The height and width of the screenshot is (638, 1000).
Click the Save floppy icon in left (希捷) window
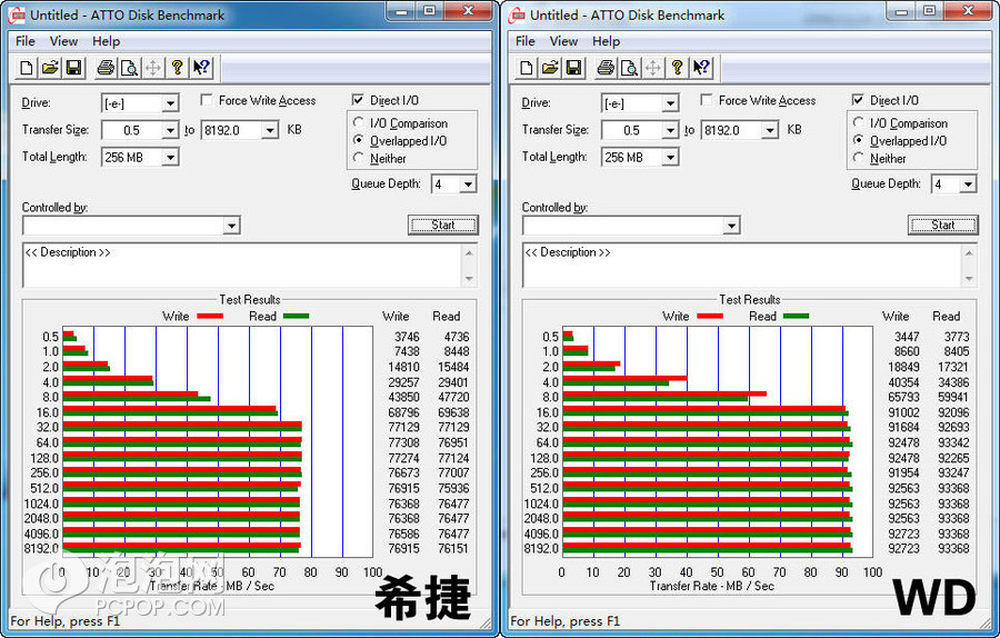73,68
